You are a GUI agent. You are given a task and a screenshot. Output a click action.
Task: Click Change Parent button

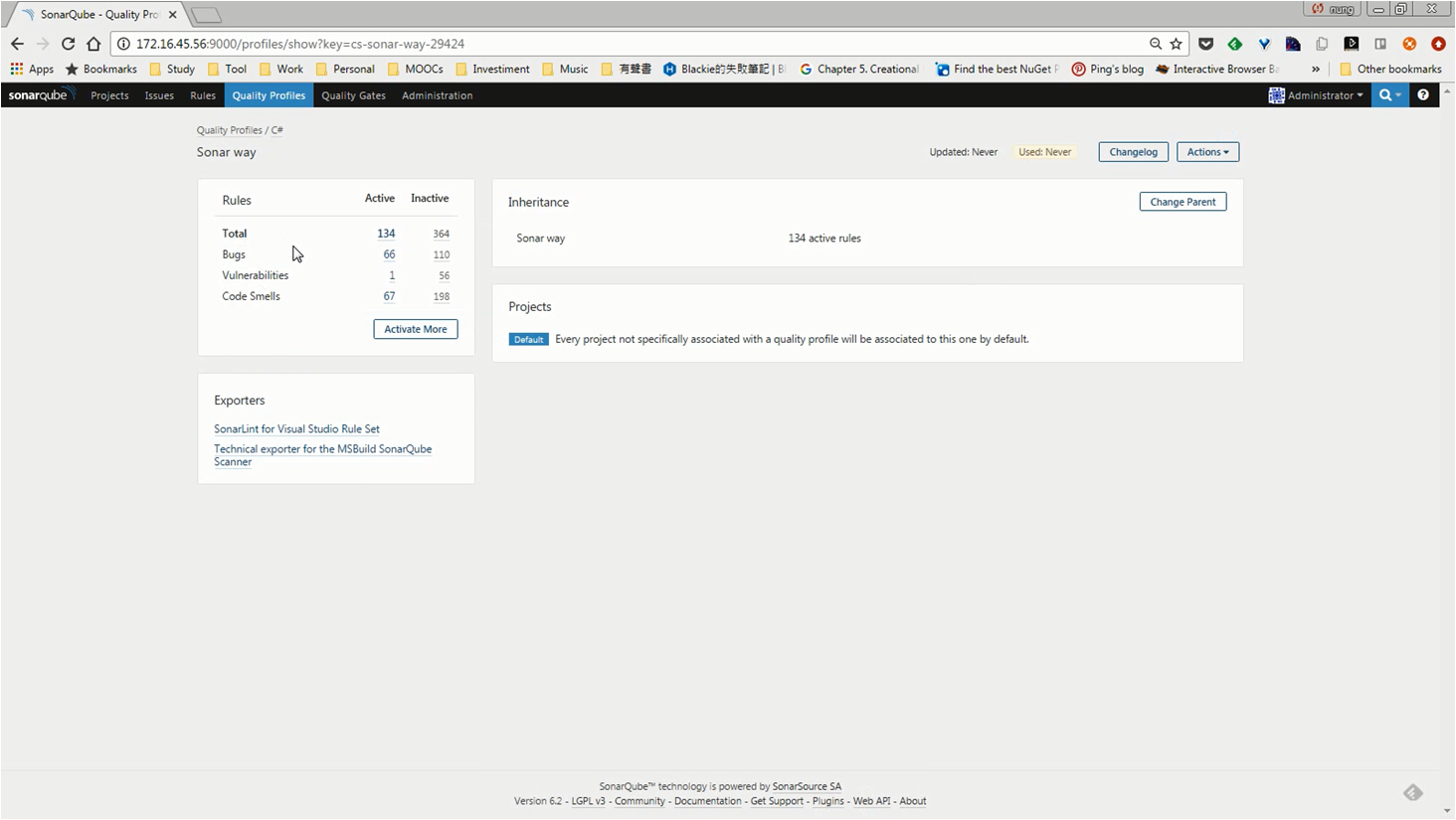(1183, 202)
